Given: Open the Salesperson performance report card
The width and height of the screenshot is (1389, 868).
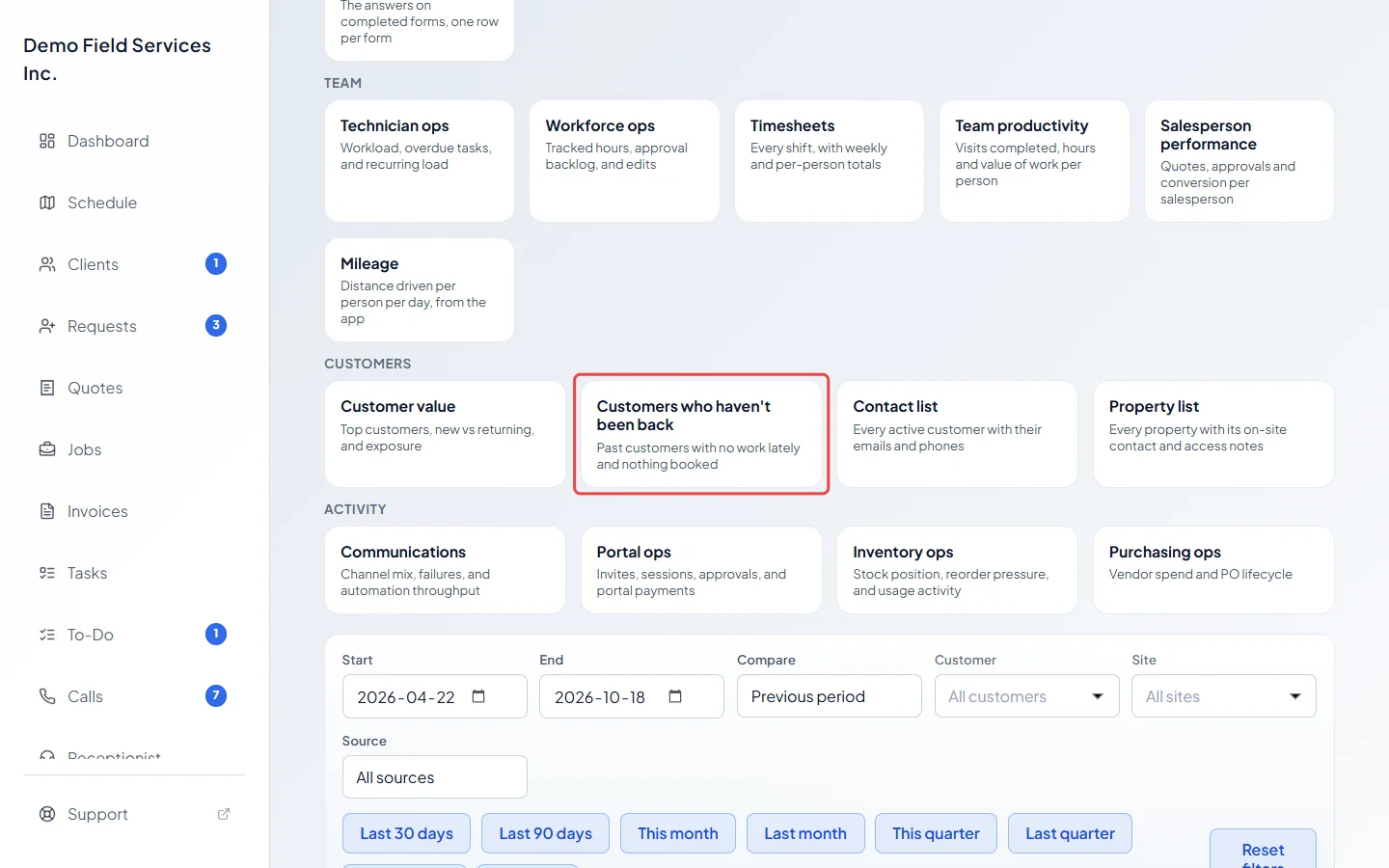Looking at the screenshot, I should pos(1239,161).
